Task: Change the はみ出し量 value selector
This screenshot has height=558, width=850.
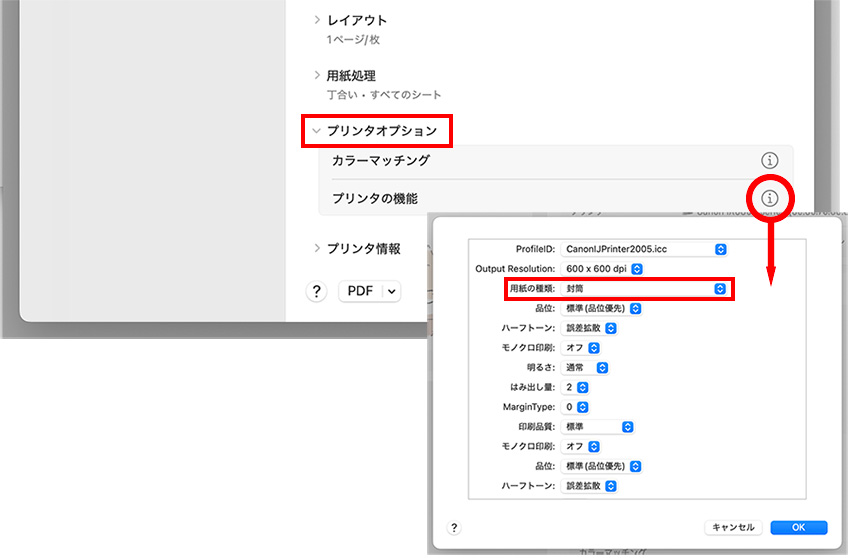Action: point(575,387)
